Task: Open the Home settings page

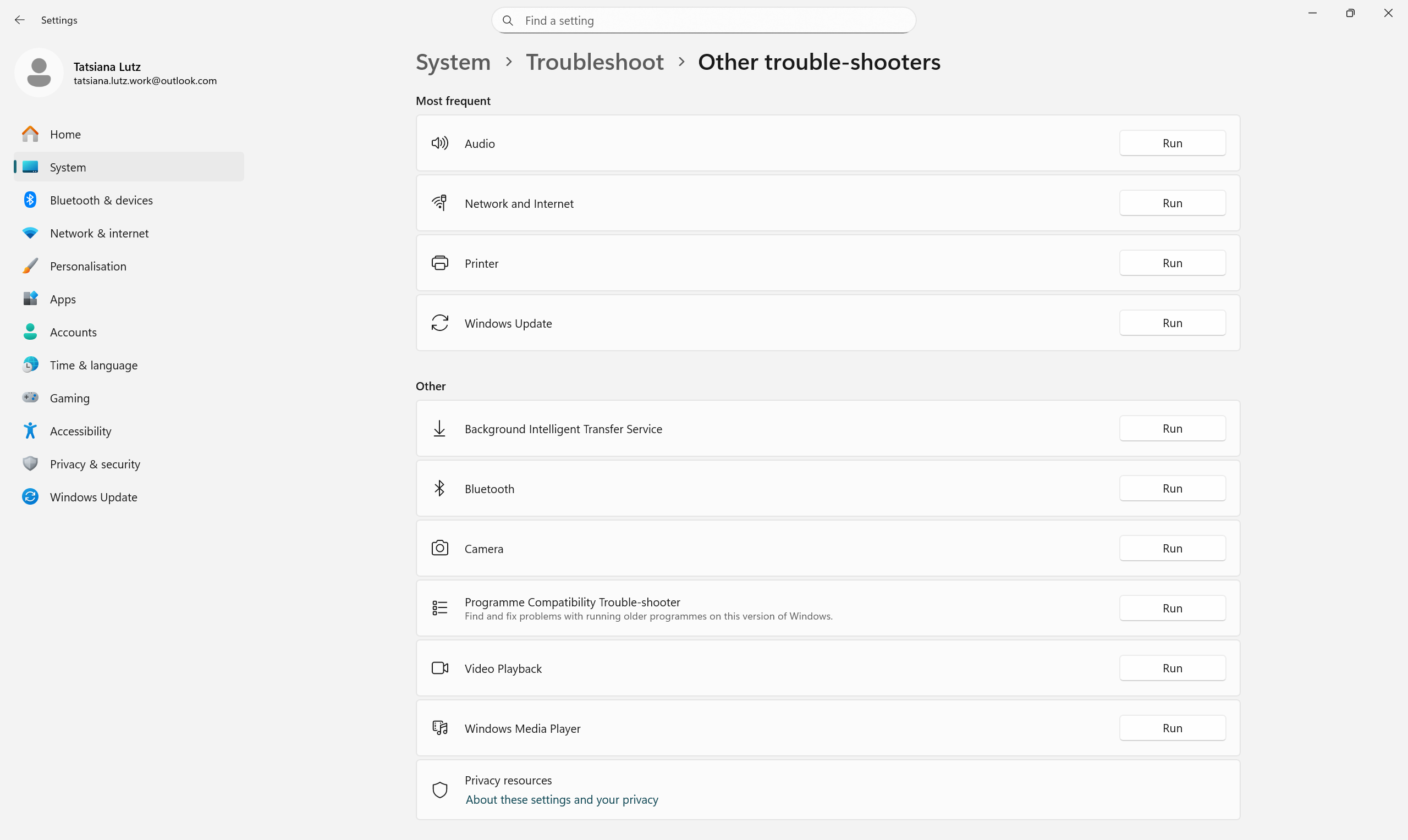Action: point(65,134)
